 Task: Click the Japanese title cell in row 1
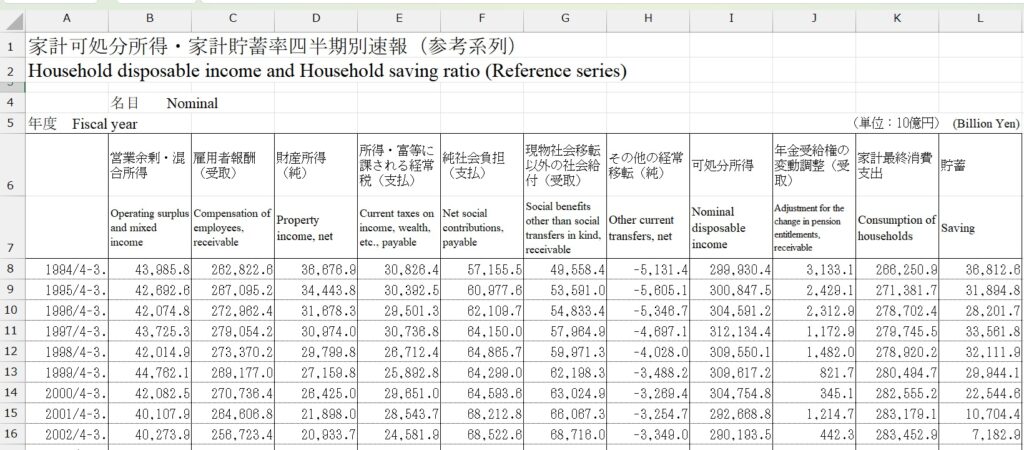pos(272,47)
